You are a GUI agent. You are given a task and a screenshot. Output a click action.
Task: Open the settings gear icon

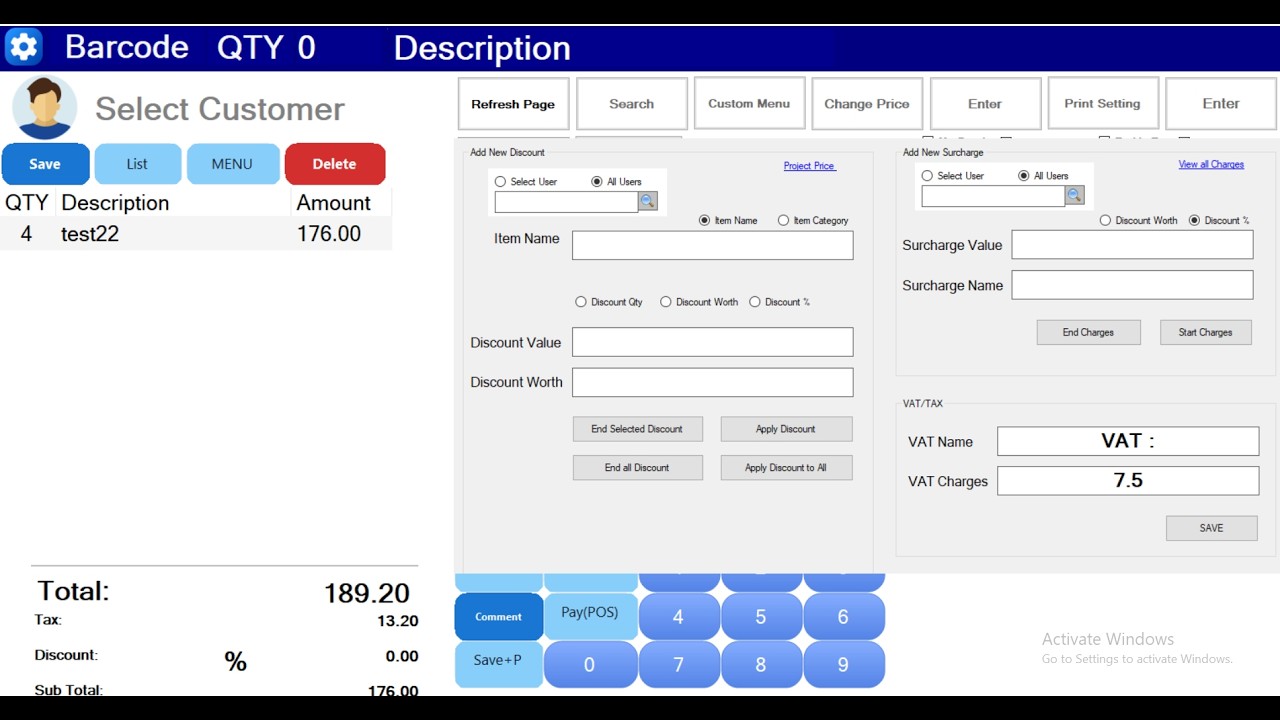tap(23, 46)
